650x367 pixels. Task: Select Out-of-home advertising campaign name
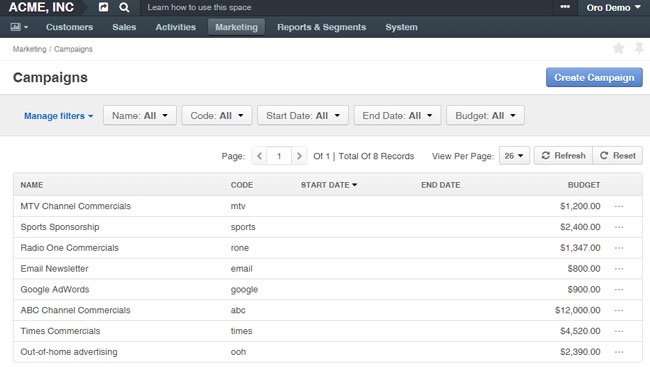coord(69,352)
